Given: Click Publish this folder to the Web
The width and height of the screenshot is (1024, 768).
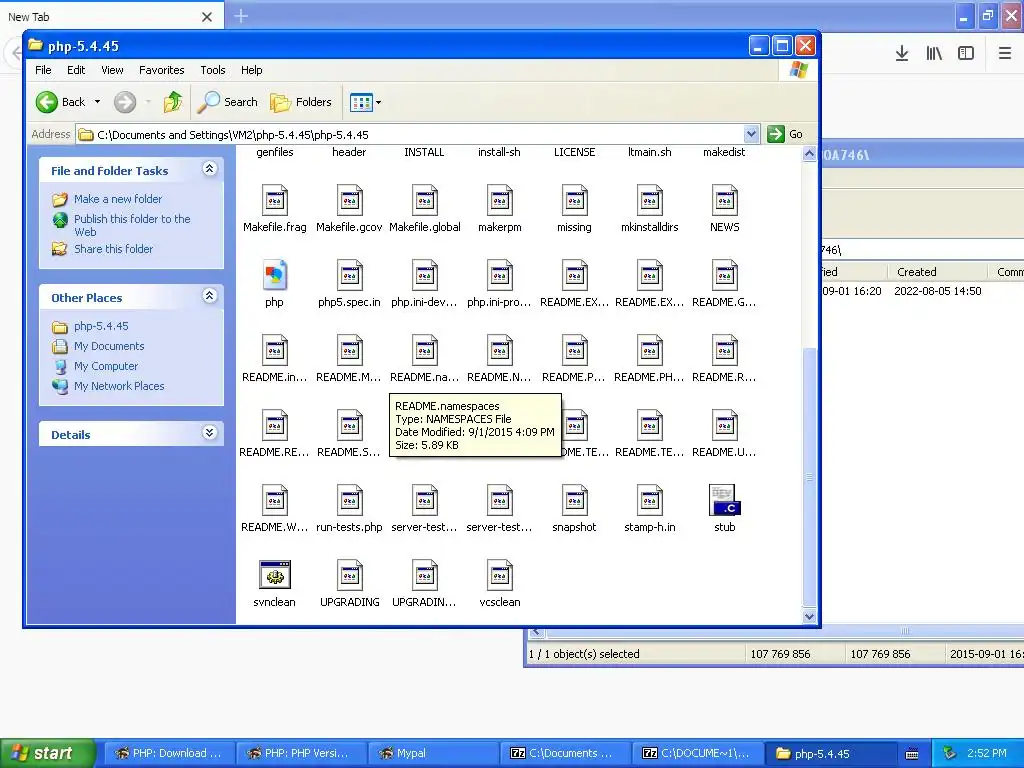Looking at the screenshot, I should coord(132,225).
